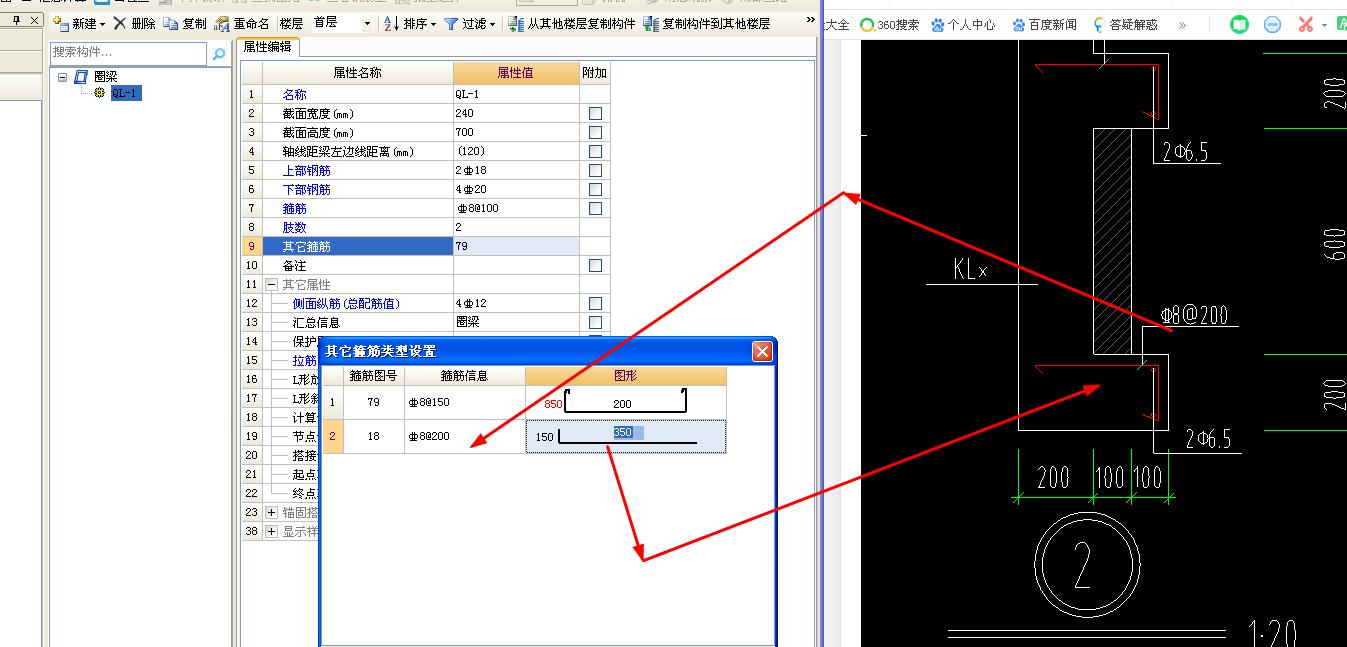Close the 其它箍筋类型设置 dialog
Screen dimensions: 1347x647
pyautogui.click(x=762, y=351)
